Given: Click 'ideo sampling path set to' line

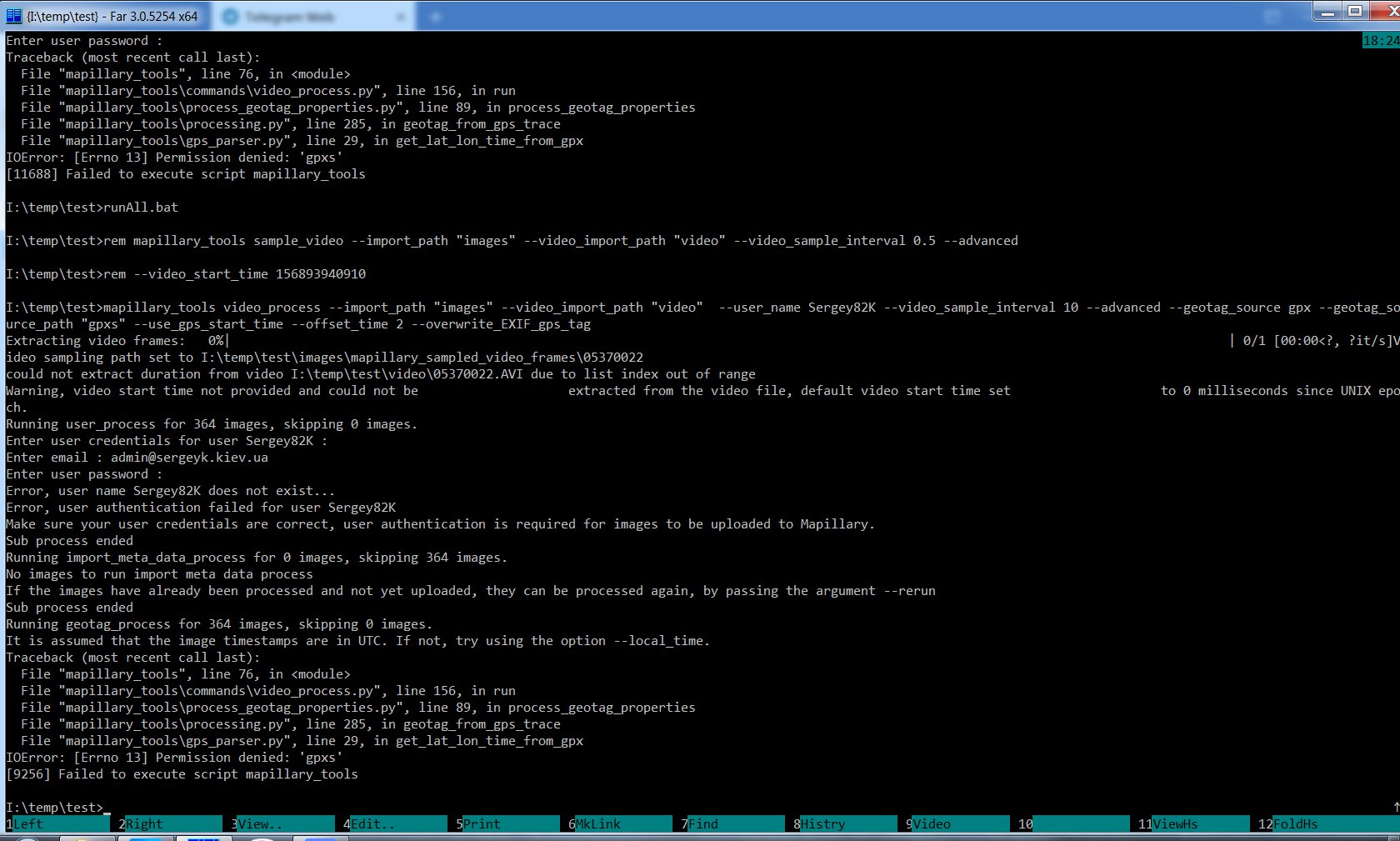Looking at the screenshot, I should [x=324, y=357].
